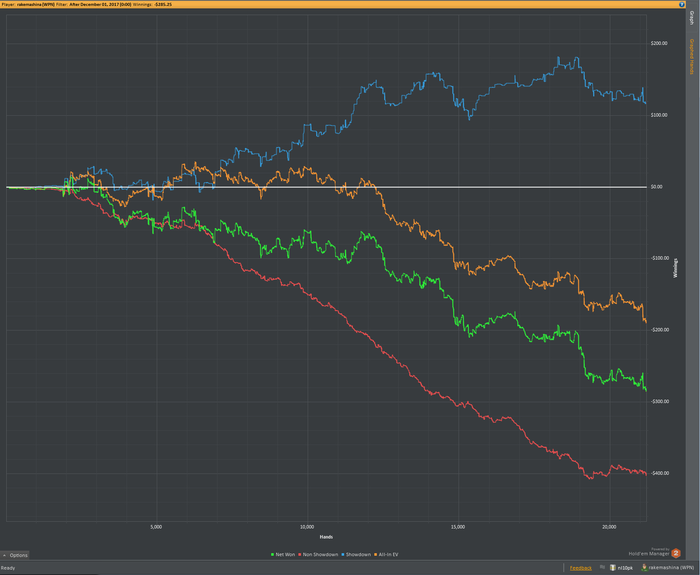Click the 5,000 hands axis tick label

point(156,527)
